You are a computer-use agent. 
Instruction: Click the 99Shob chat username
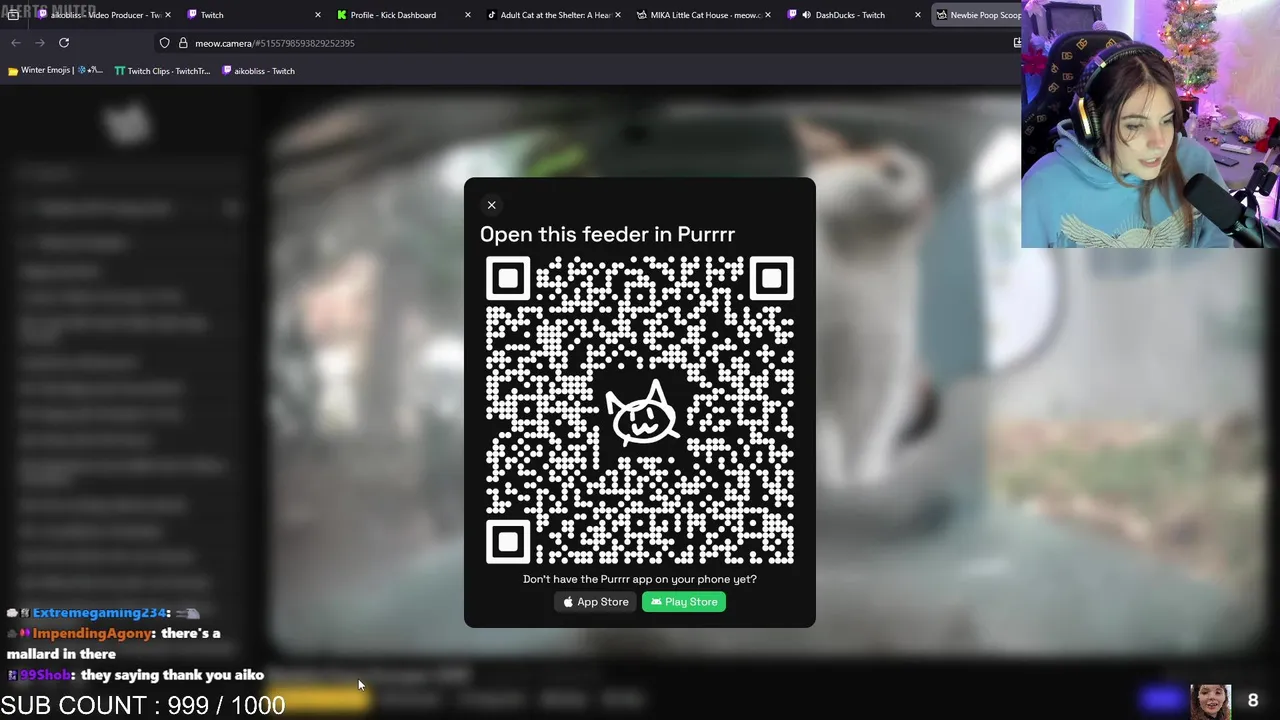click(46, 675)
